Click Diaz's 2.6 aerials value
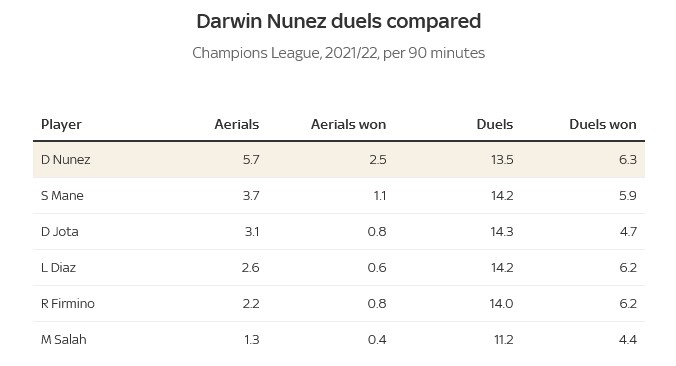Image resolution: width=676 pixels, height=366 pixels. pyautogui.click(x=250, y=268)
